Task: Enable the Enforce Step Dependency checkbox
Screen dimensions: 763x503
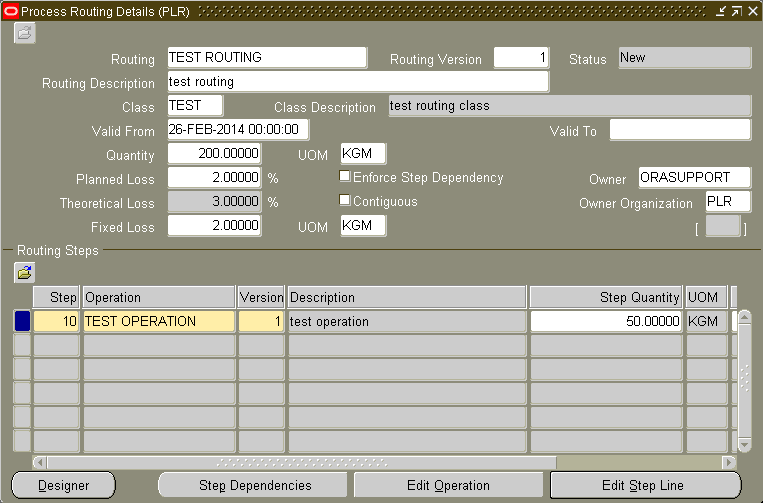Action: point(345,176)
